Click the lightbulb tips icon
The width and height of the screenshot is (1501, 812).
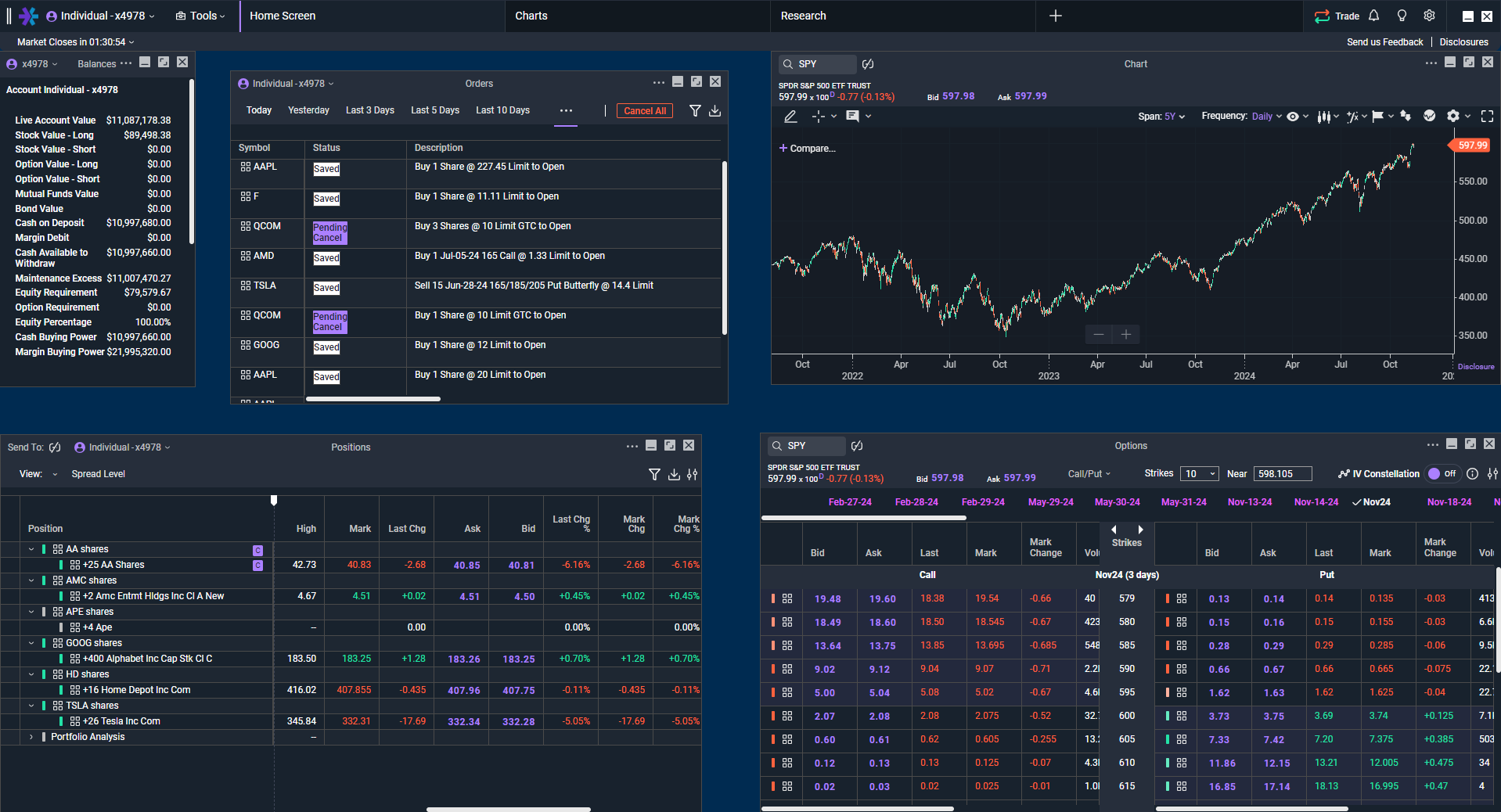tap(1402, 16)
